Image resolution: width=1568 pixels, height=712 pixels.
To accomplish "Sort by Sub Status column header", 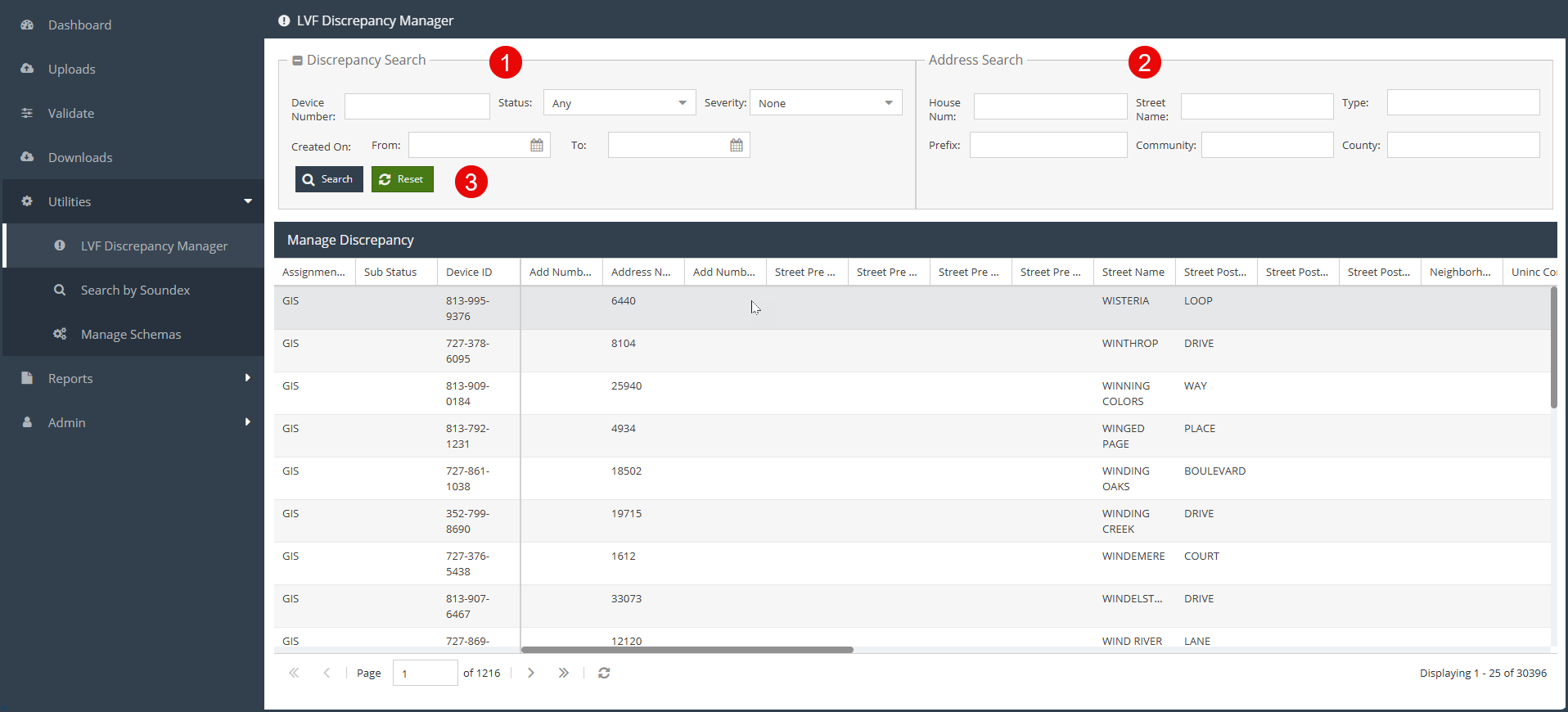I will pyautogui.click(x=396, y=272).
